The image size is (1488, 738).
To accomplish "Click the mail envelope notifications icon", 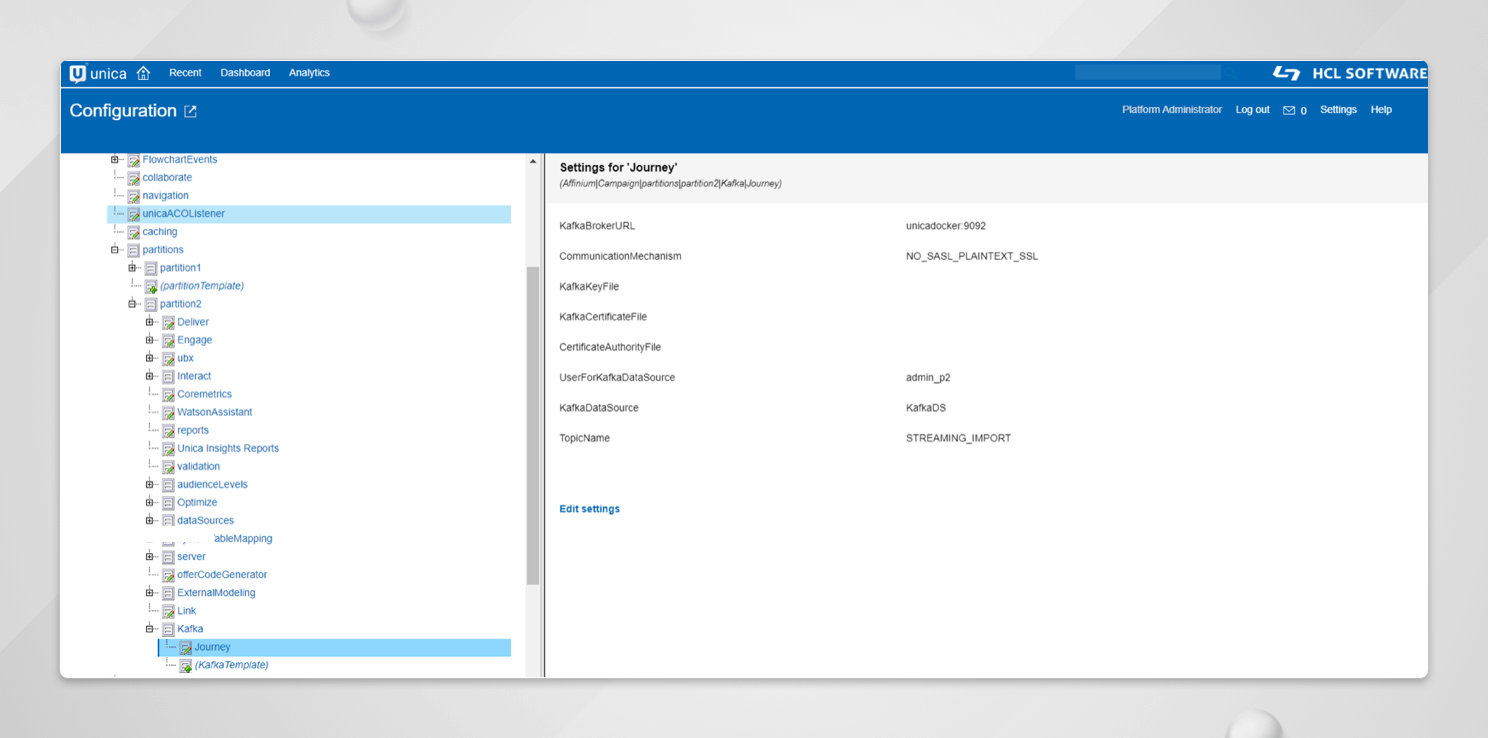I will (1289, 110).
